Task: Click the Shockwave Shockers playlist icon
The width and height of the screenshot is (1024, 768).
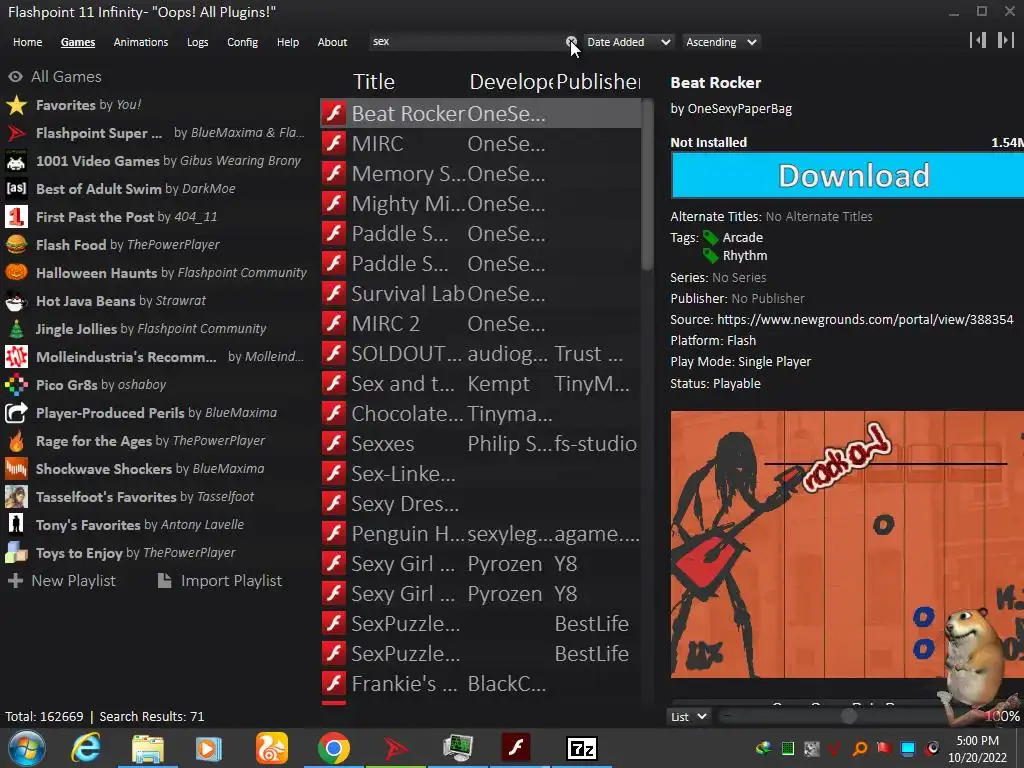Action: 16,469
